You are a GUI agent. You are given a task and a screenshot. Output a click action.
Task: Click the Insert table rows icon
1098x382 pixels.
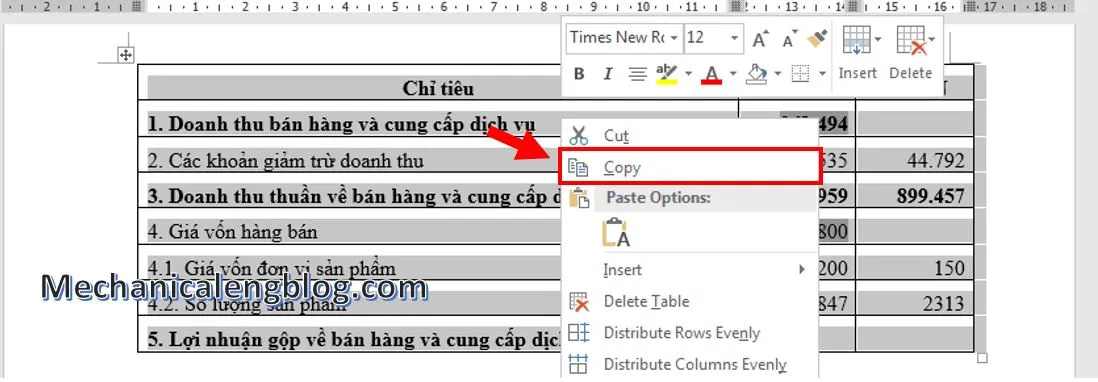coord(856,41)
